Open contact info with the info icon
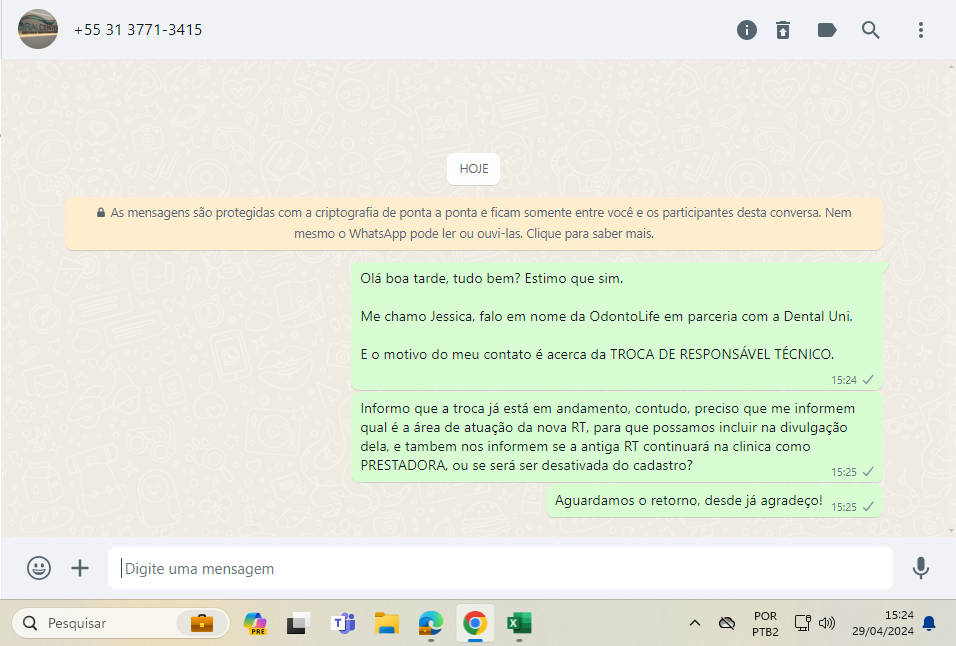956x646 pixels. (747, 30)
